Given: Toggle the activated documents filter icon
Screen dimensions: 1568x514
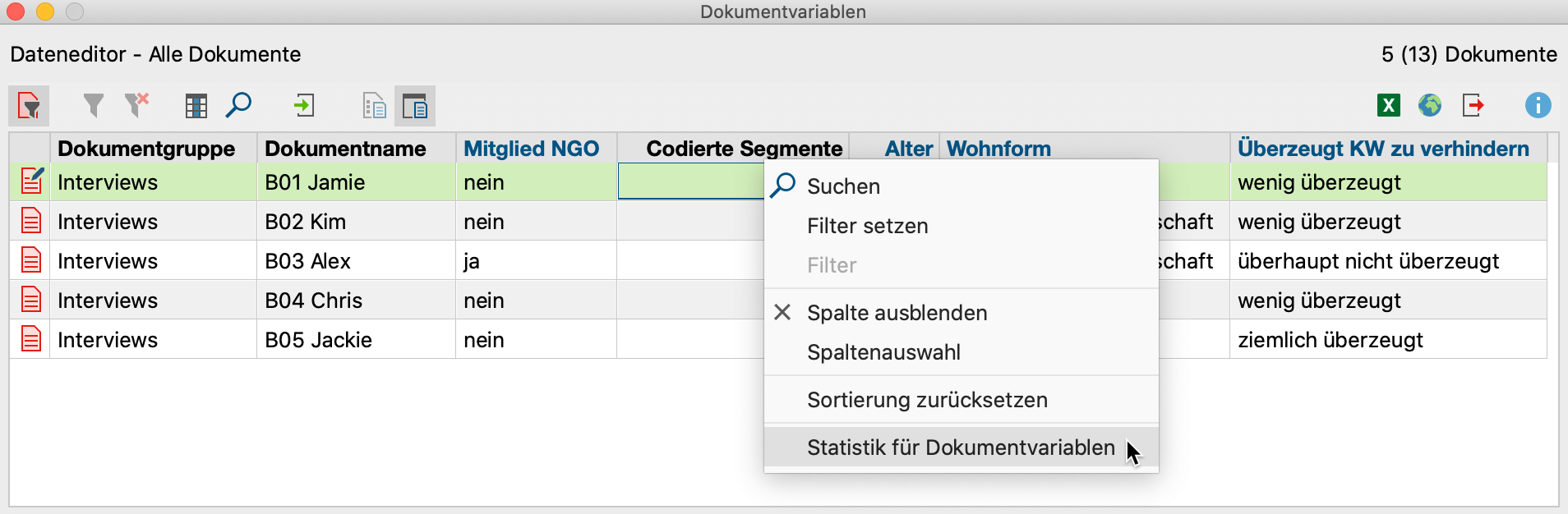Looking at the screenshot, I should pyautogui.click(x=29, y=106).
